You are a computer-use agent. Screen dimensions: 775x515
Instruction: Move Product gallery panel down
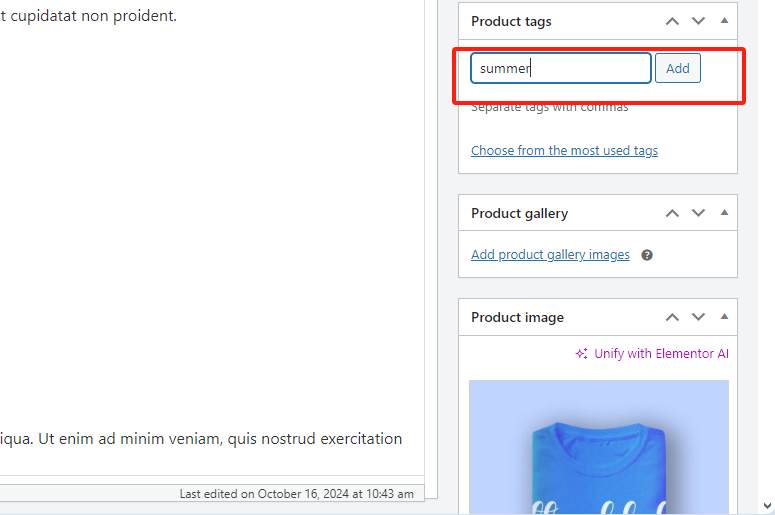click(698, 213)
